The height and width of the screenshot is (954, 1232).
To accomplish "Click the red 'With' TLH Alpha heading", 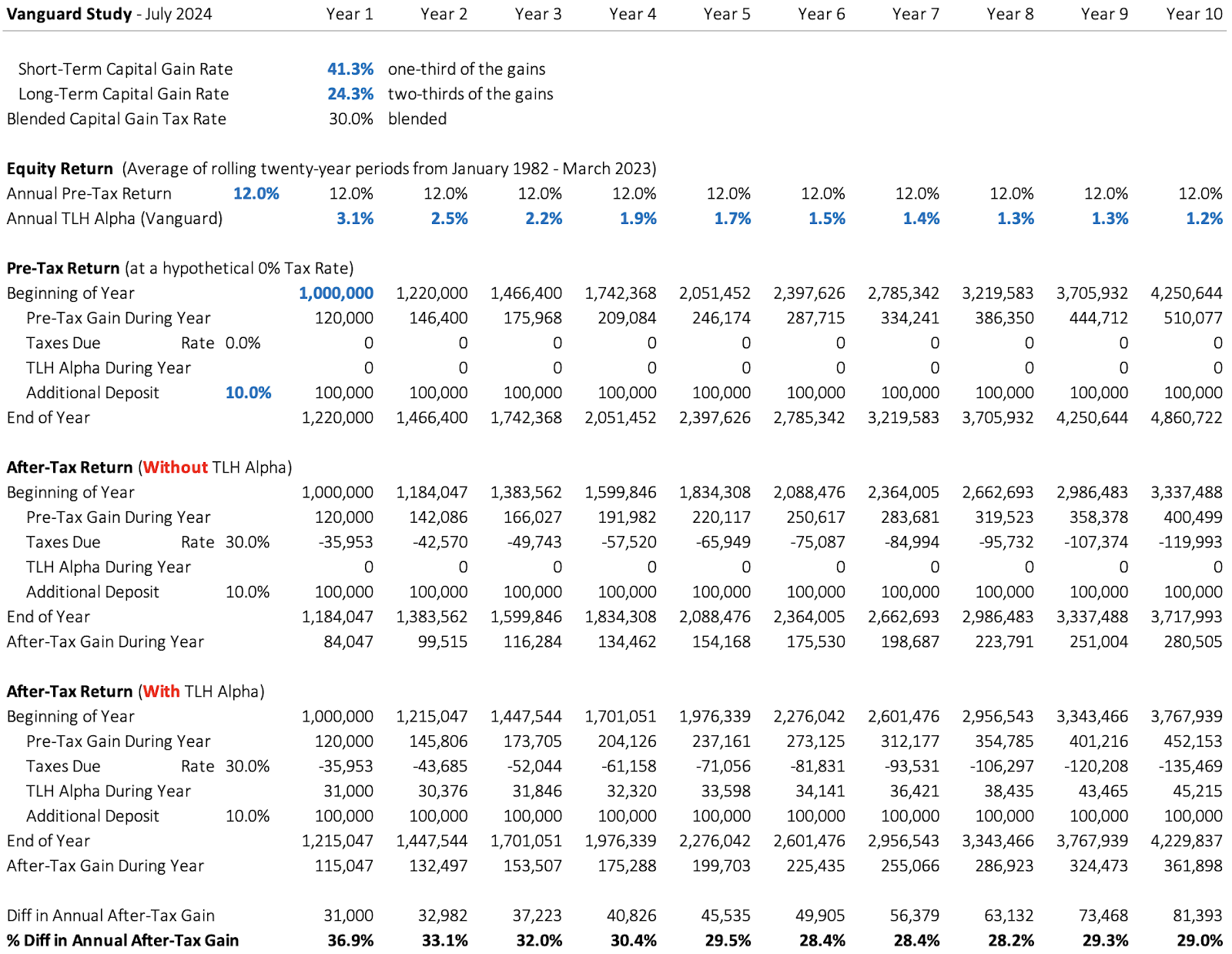I will coord(161,691).
